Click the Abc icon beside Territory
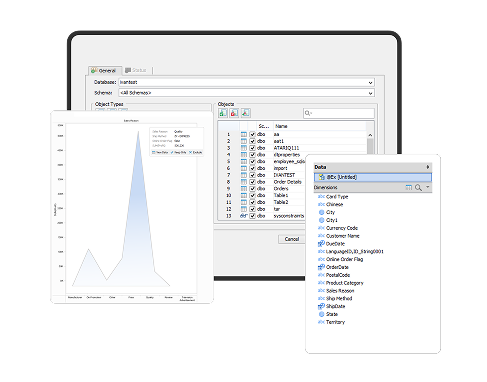 pos(321,322)
